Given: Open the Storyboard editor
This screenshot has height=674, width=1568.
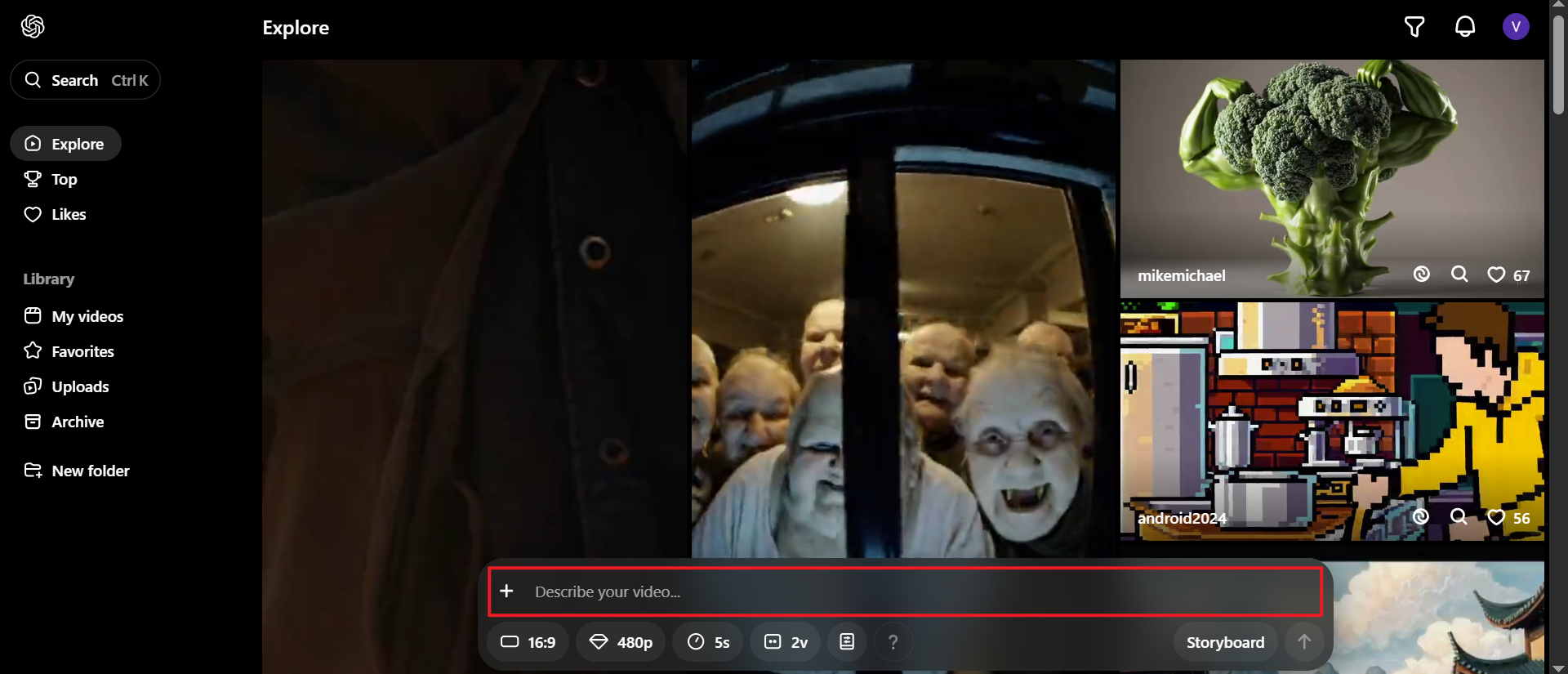Looking at the screenshot, I should click(1225, 642).
